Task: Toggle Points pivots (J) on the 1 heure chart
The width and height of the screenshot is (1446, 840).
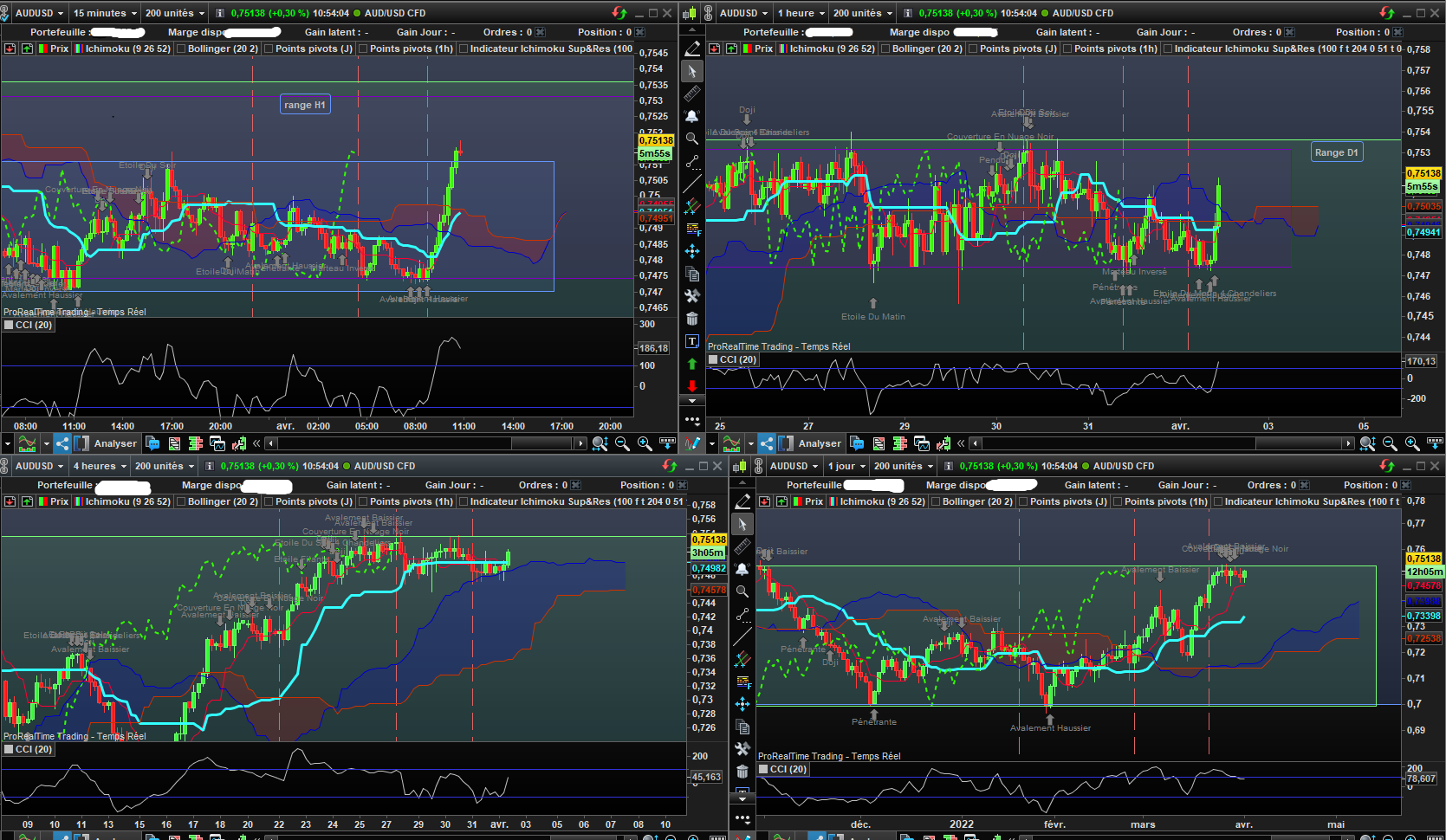Action: [x=974, y=48]
